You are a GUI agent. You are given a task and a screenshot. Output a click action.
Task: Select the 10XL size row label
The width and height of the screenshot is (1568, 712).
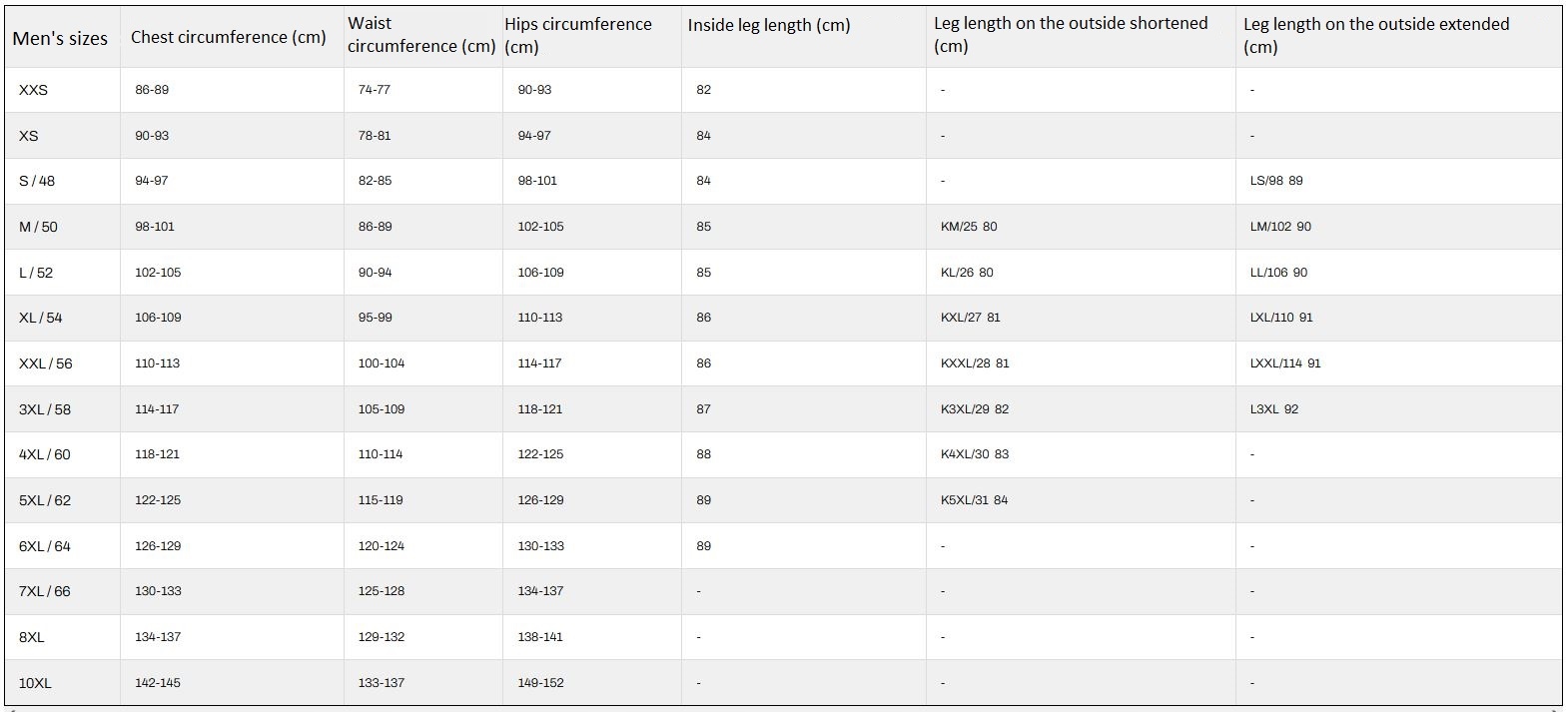35,683
